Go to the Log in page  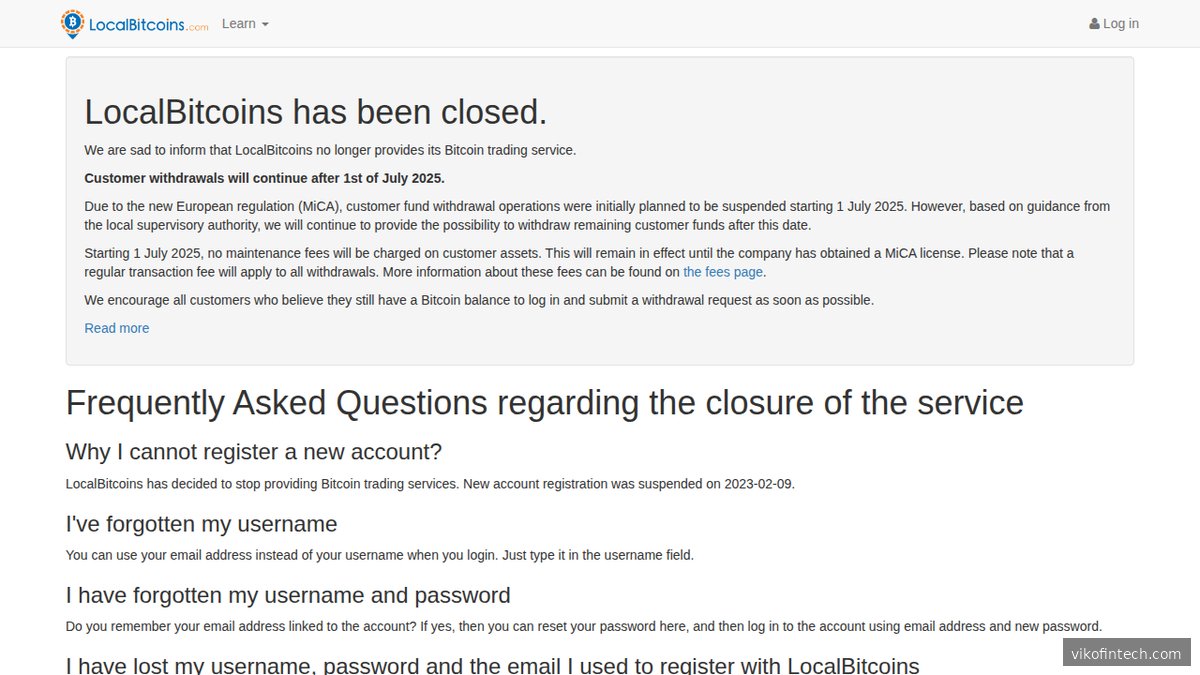(x=1120, y=24)
